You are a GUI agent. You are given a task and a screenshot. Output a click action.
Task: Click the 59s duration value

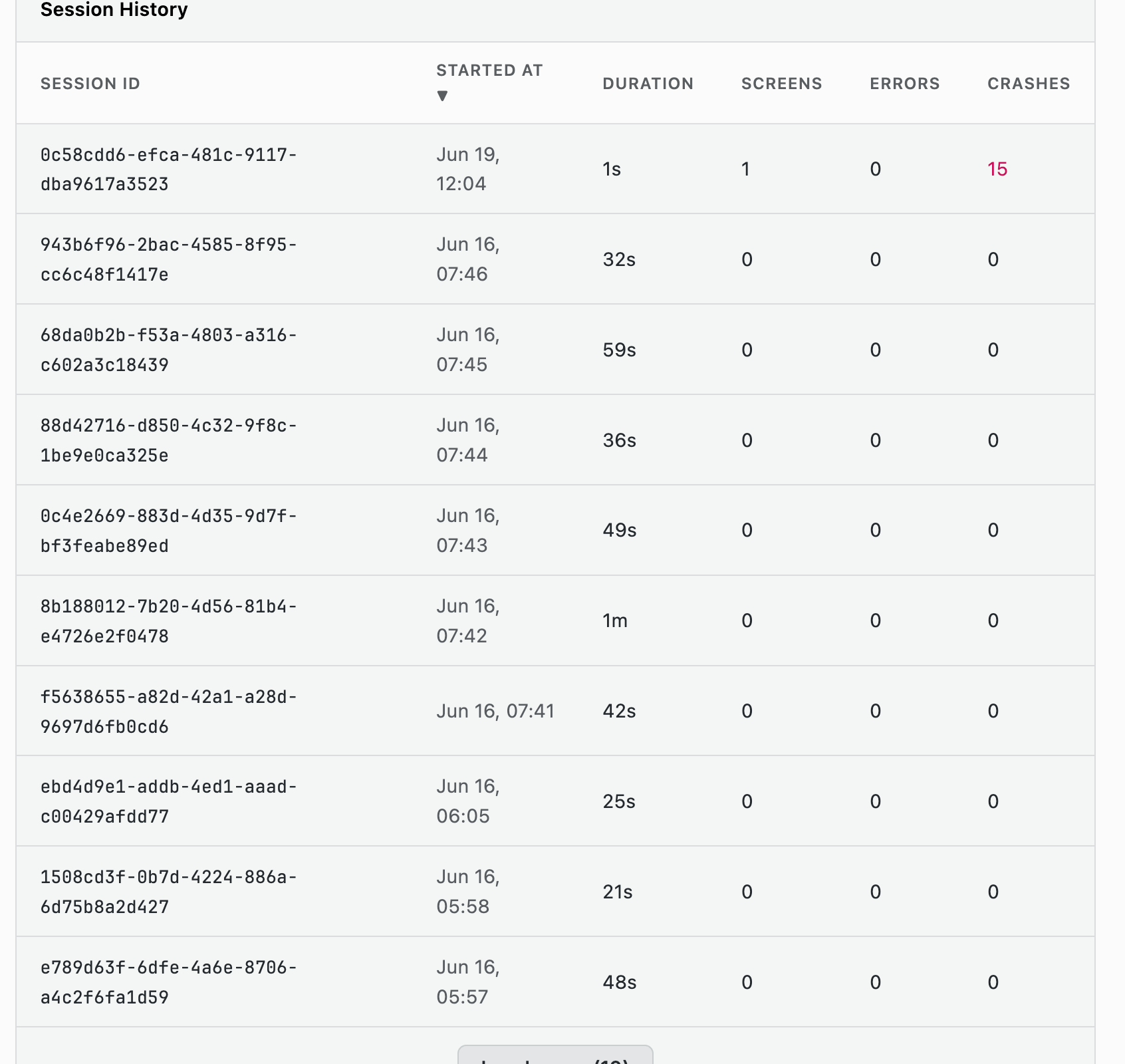click(620, 350)
